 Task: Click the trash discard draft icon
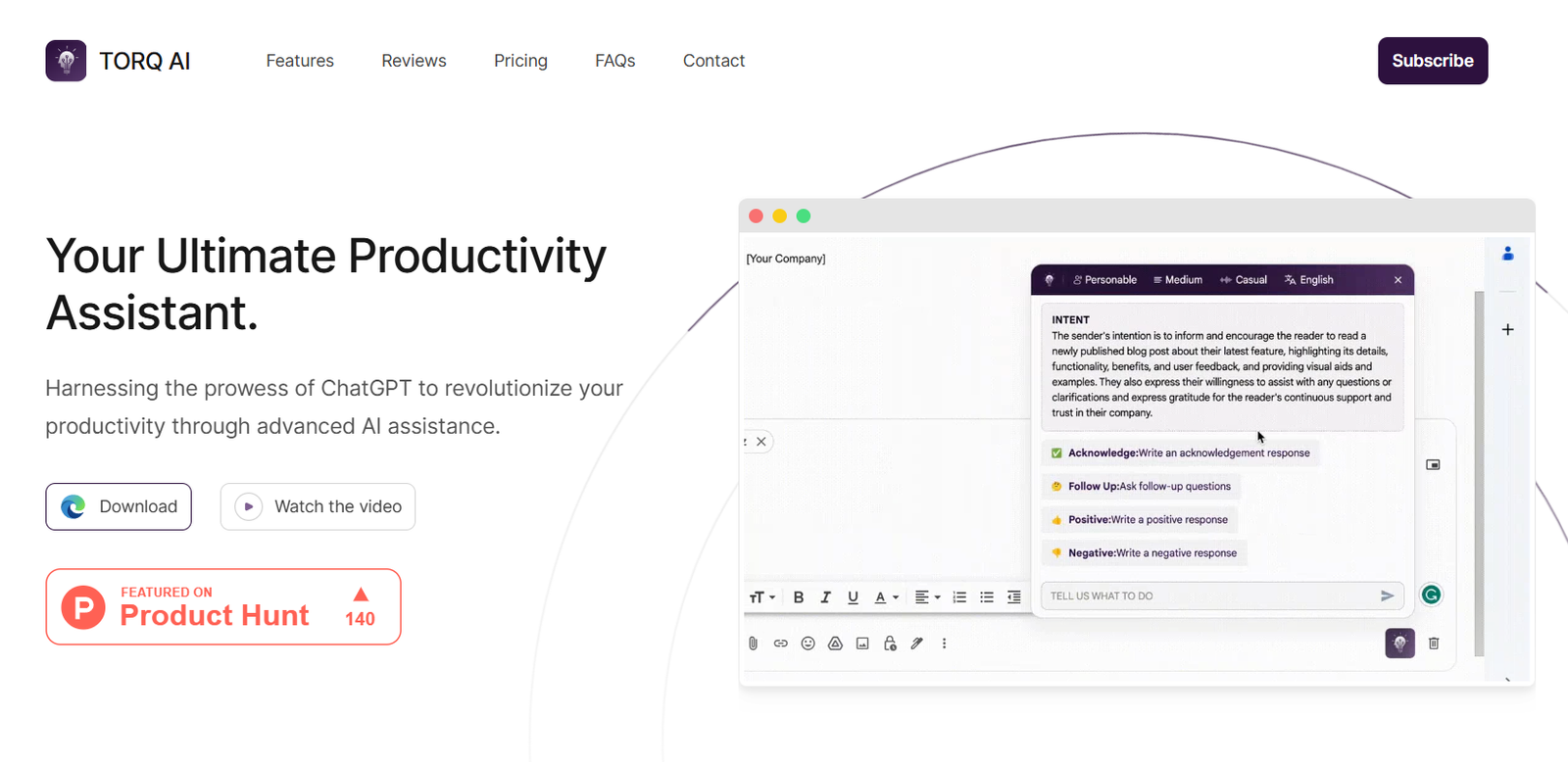(x=1434, y=643)
